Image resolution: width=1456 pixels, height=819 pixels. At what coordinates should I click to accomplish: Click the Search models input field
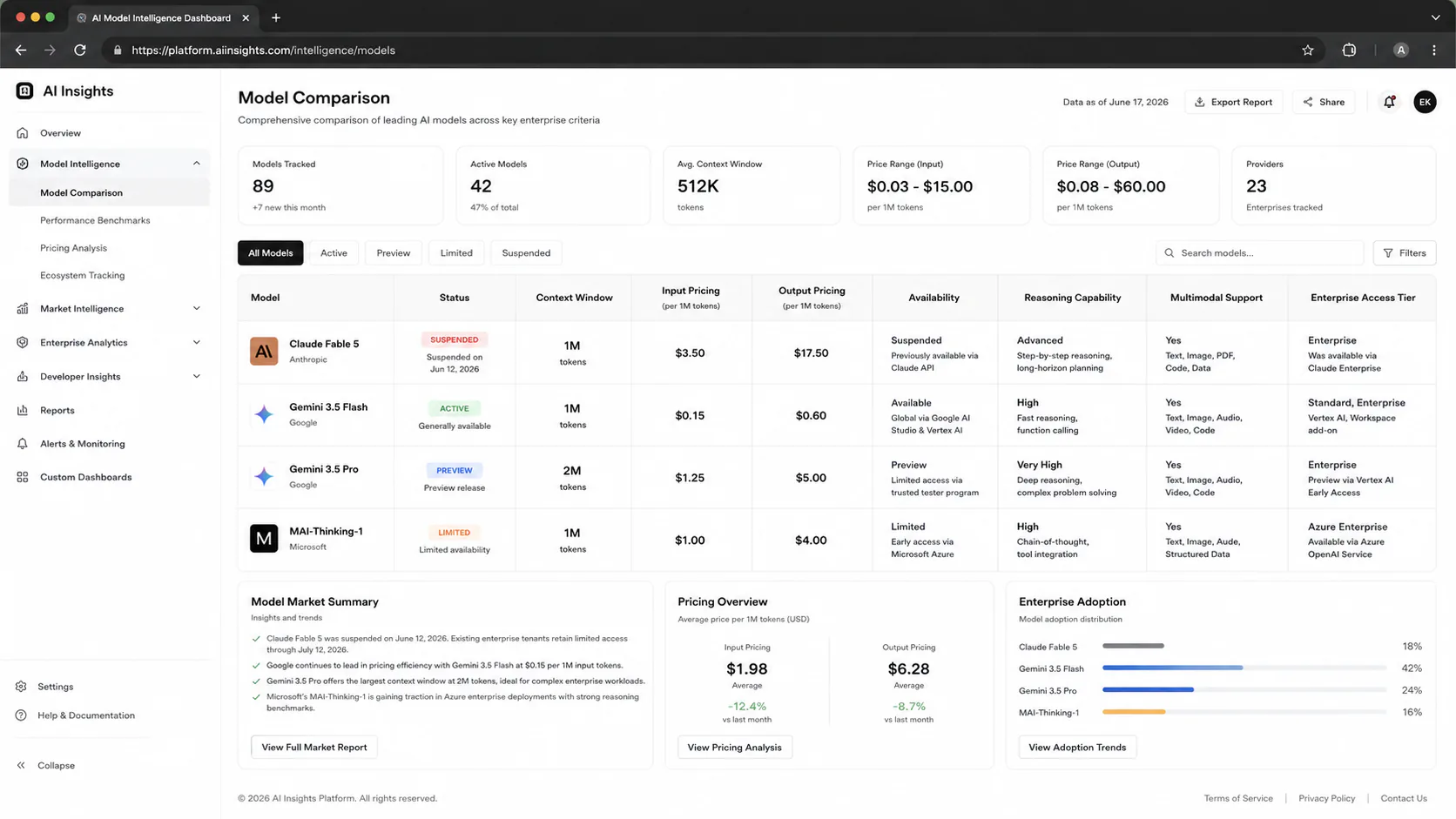click(1259, 253)
